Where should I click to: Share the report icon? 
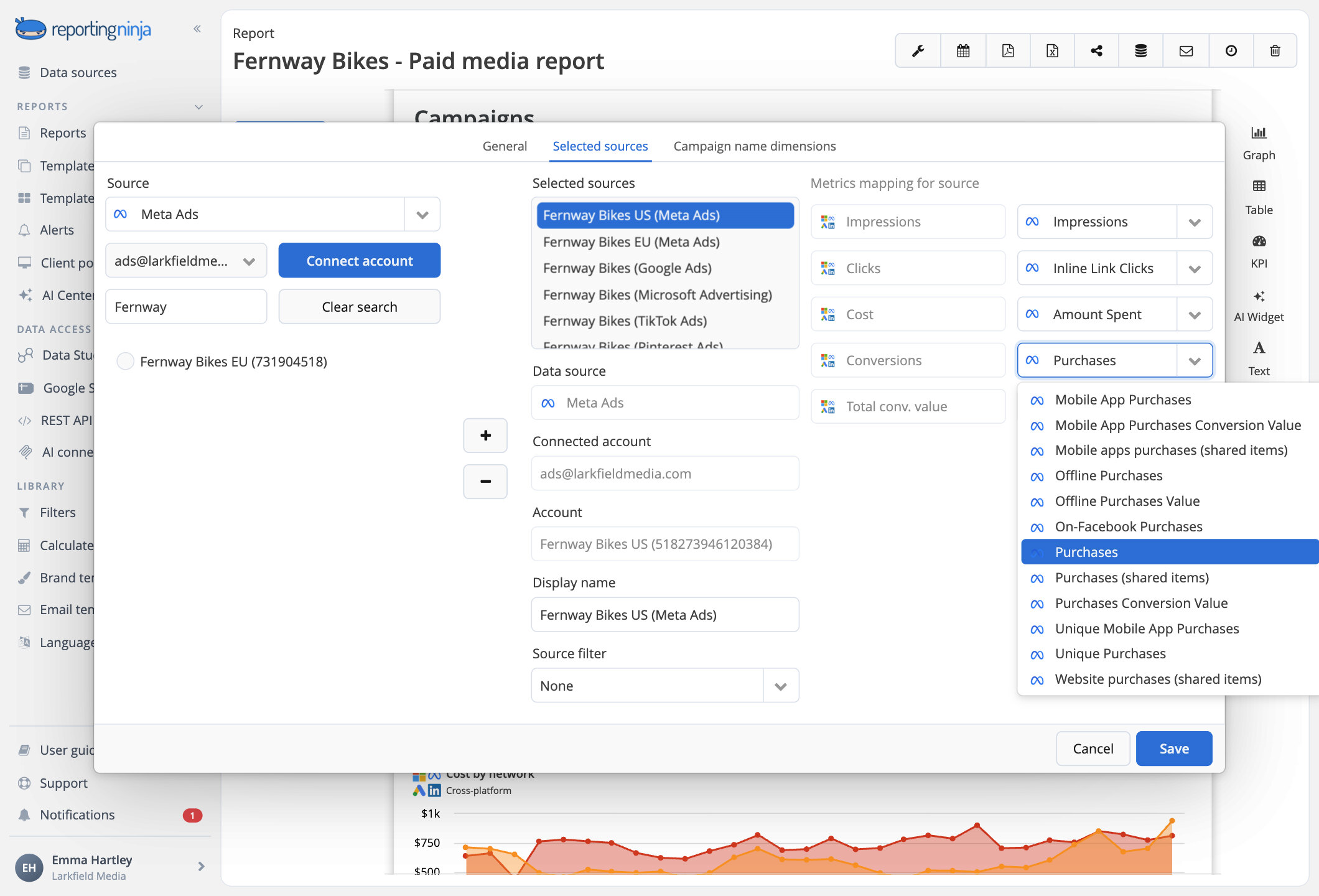pyautogui.click(x=1096, y=50)
